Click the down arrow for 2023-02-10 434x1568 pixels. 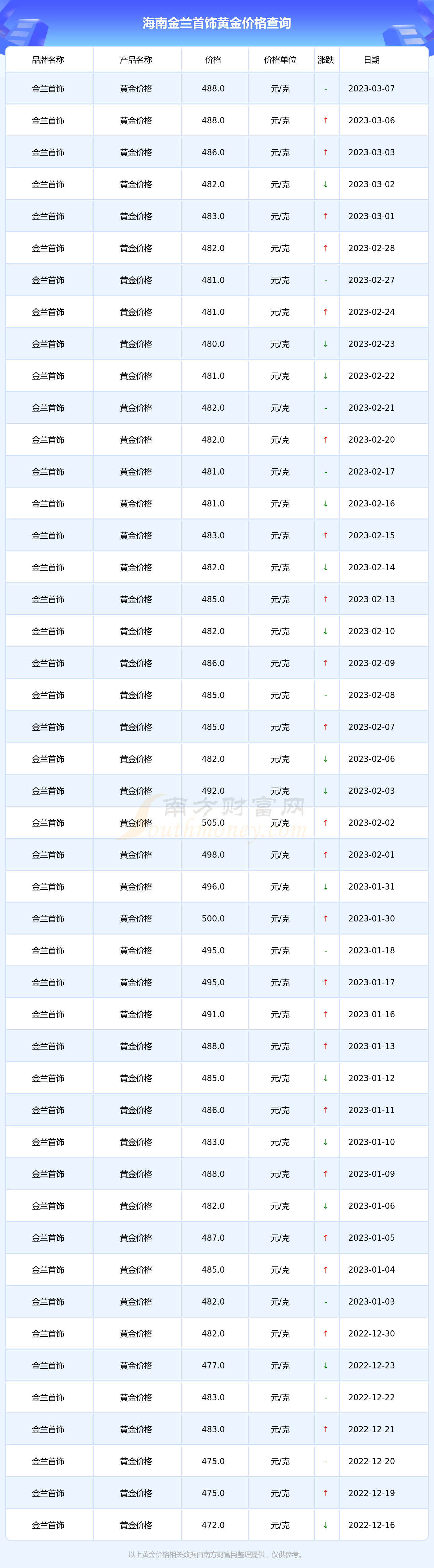point(325,631)
